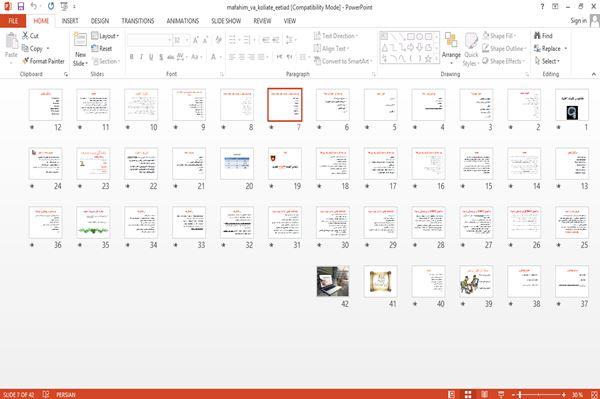Open the Arrange menu

point(451,48)
